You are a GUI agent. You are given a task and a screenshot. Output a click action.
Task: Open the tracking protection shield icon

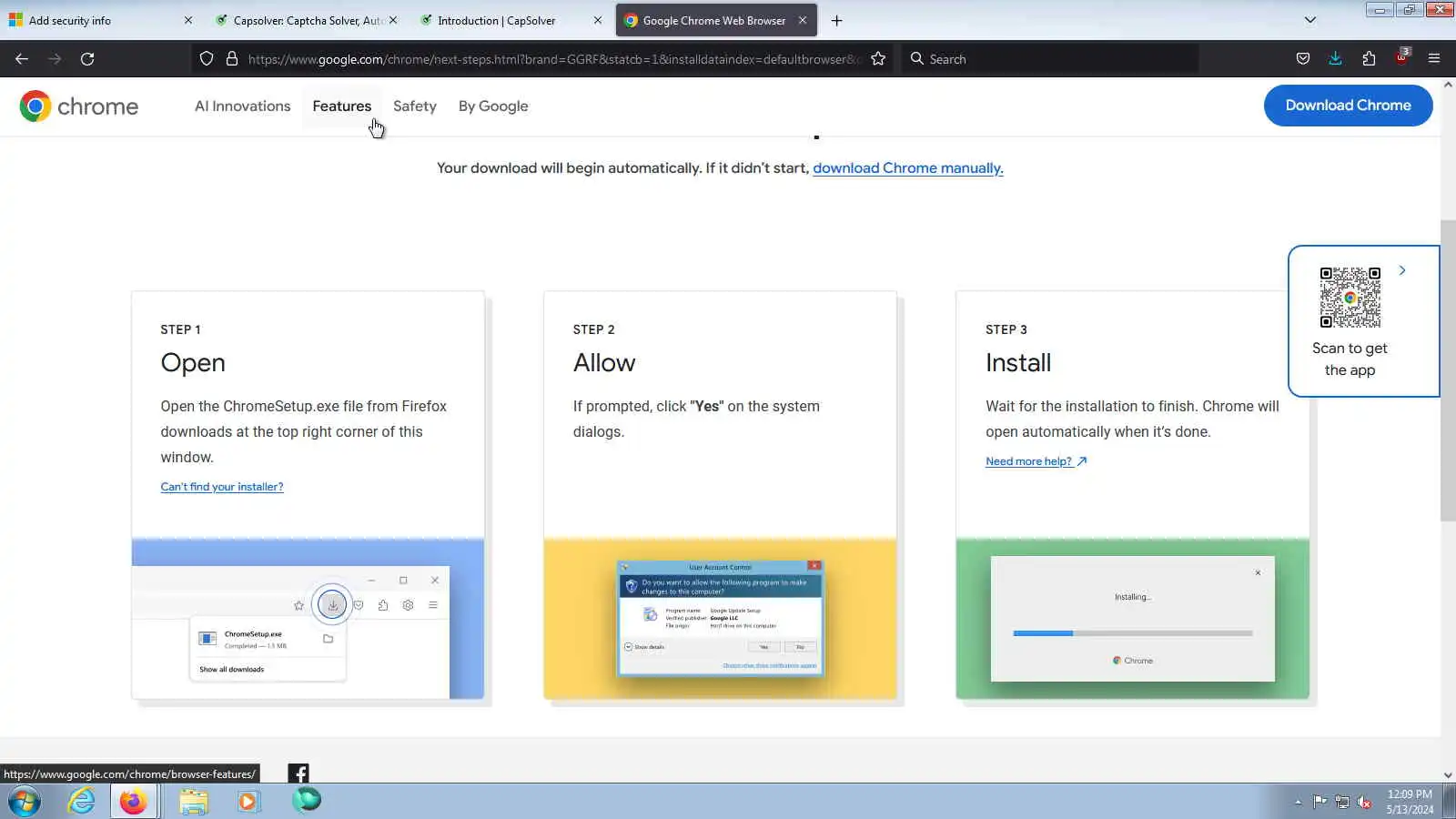[x=207, y=59]
